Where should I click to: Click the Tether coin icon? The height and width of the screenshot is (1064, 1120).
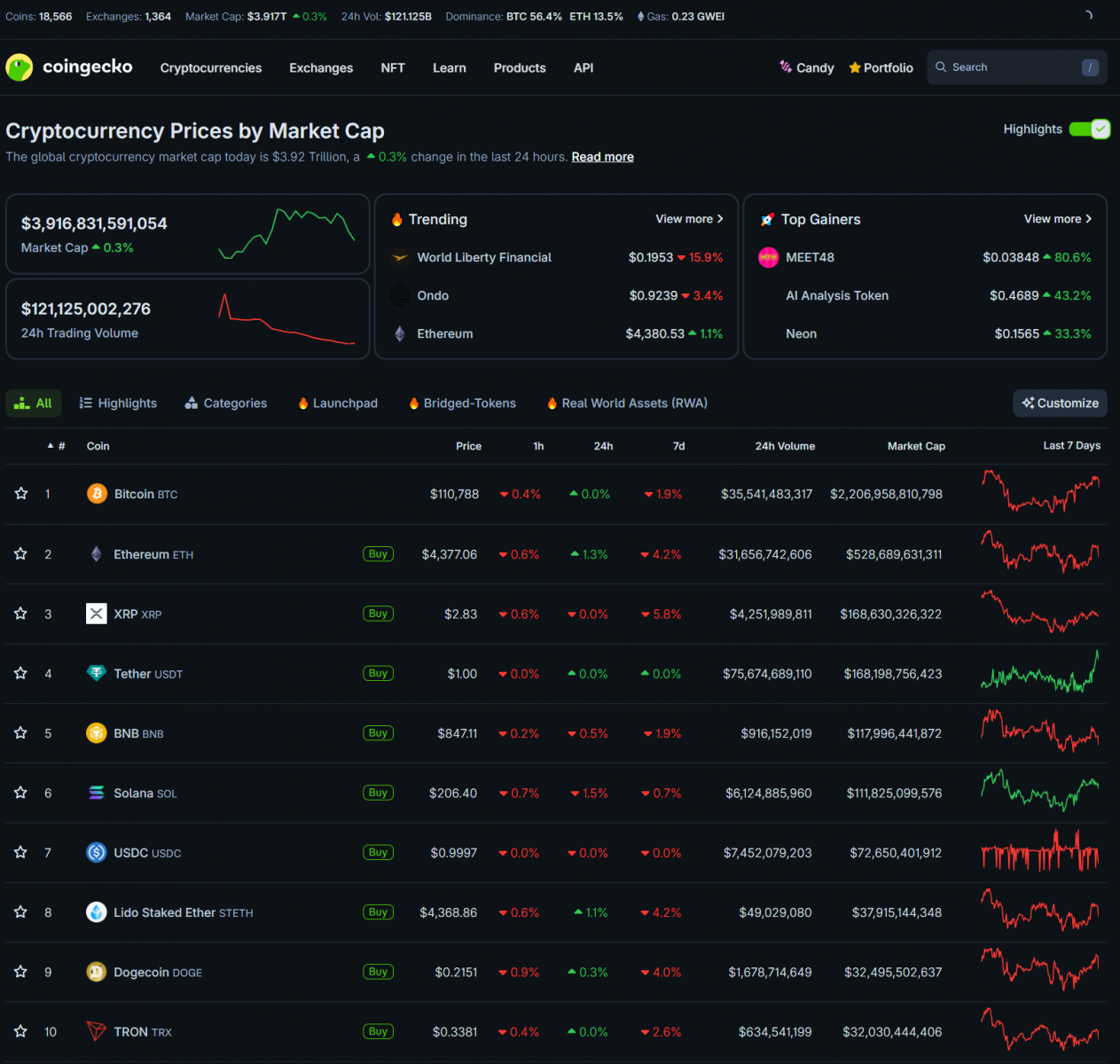point(97,674)
